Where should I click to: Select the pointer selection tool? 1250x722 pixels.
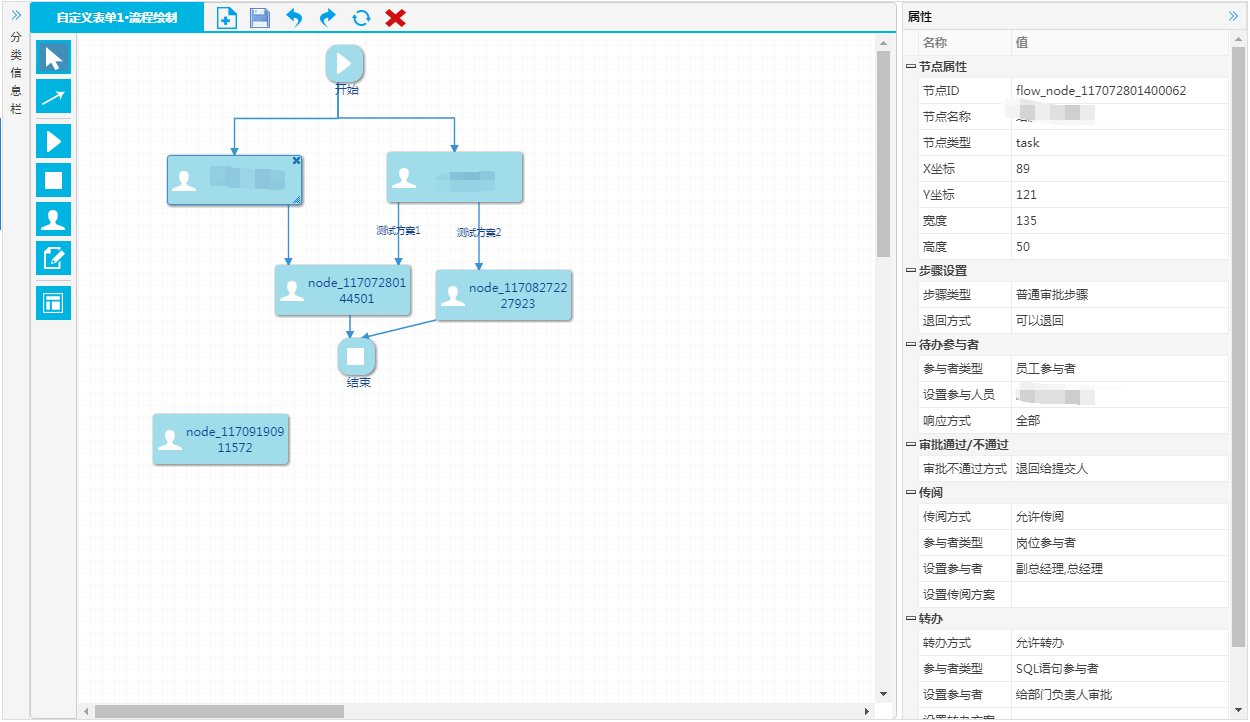54,57
